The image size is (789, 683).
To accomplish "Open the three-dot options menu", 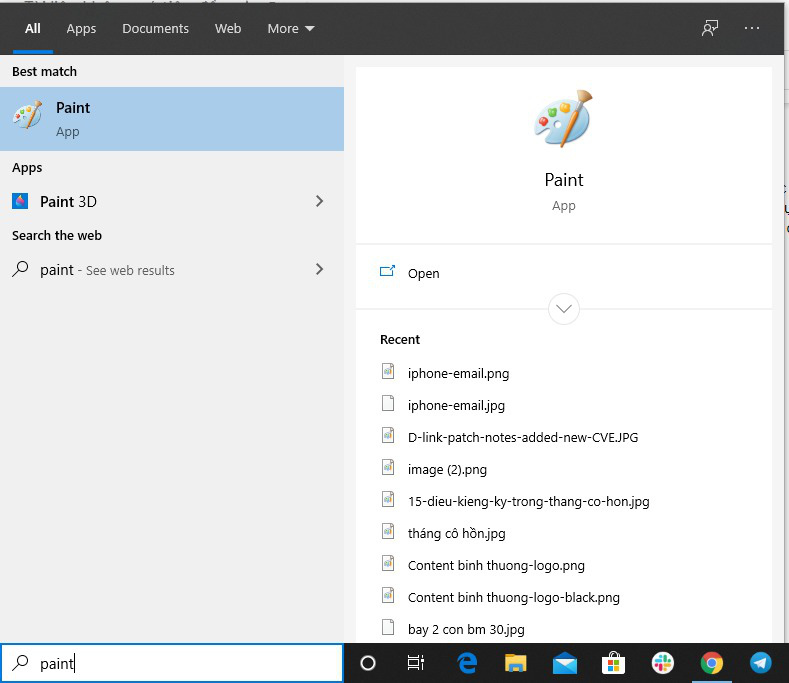I will click(753, 28).
